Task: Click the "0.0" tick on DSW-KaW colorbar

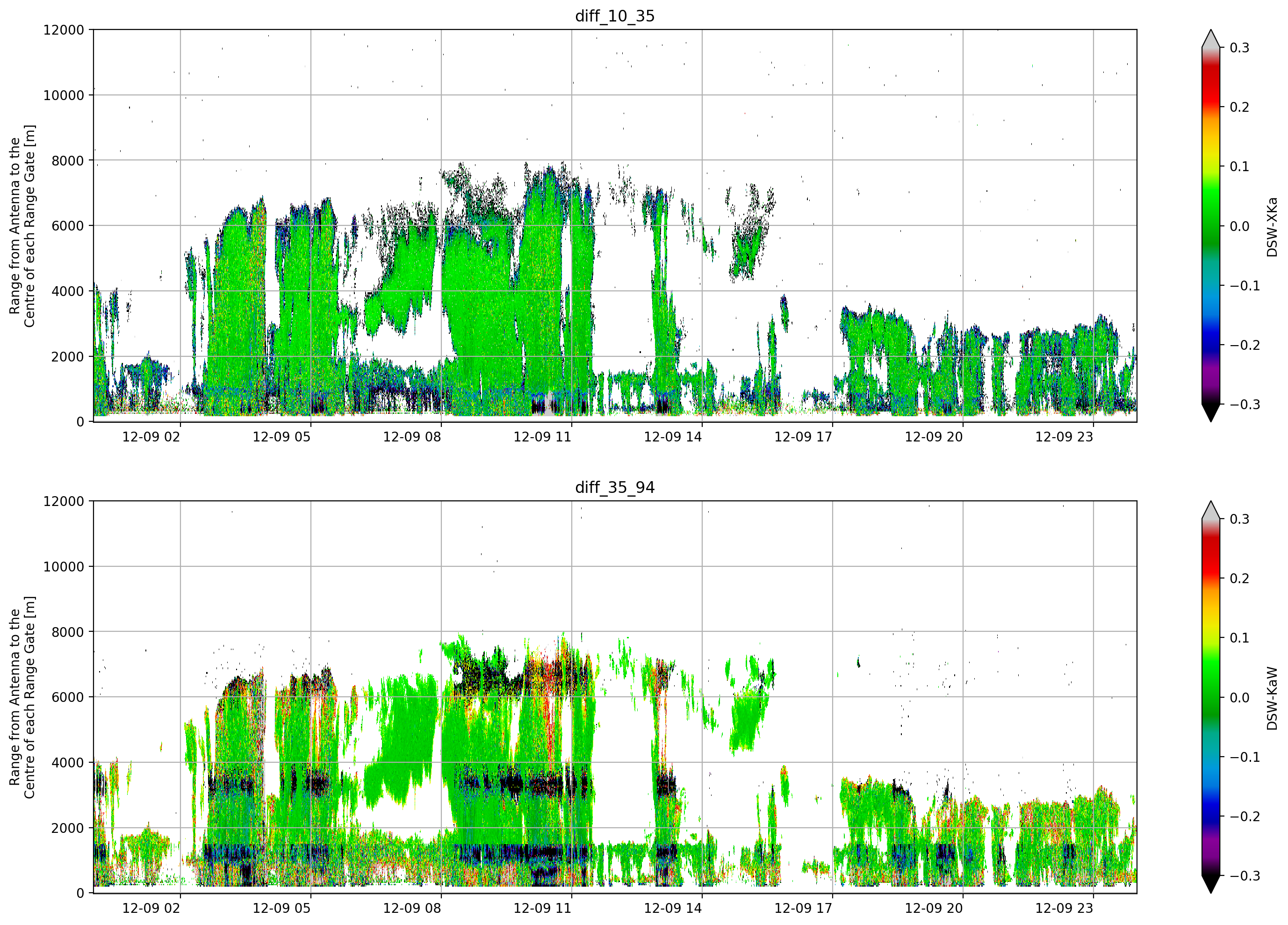Action: click(1240, 698)
